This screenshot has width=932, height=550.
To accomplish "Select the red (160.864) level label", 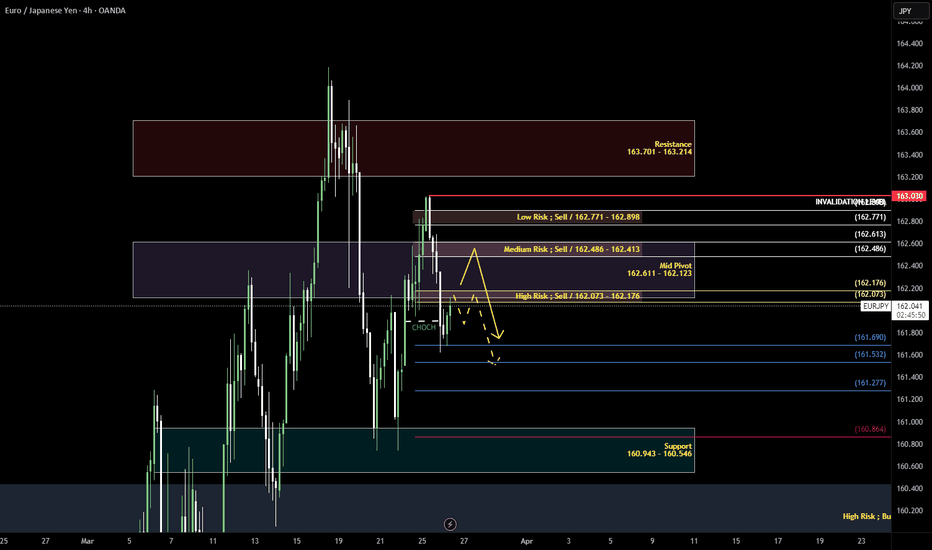I will [870, 429].
